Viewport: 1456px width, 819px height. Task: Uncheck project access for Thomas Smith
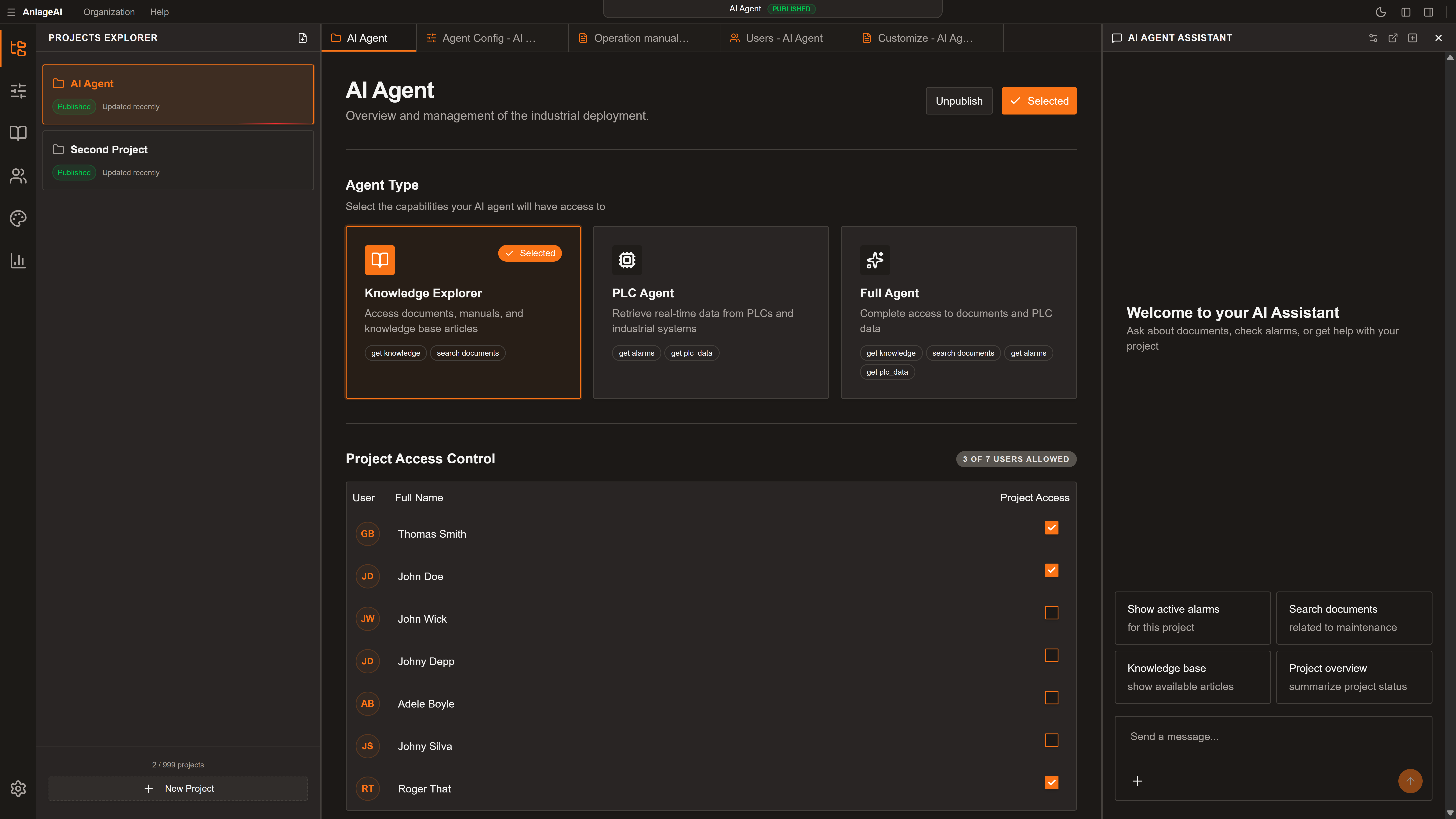(x=1051, y=528)
